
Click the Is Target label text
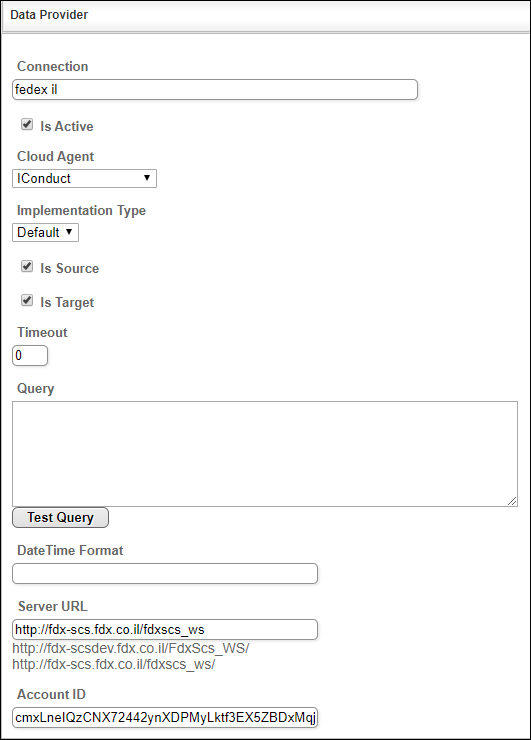67,303
